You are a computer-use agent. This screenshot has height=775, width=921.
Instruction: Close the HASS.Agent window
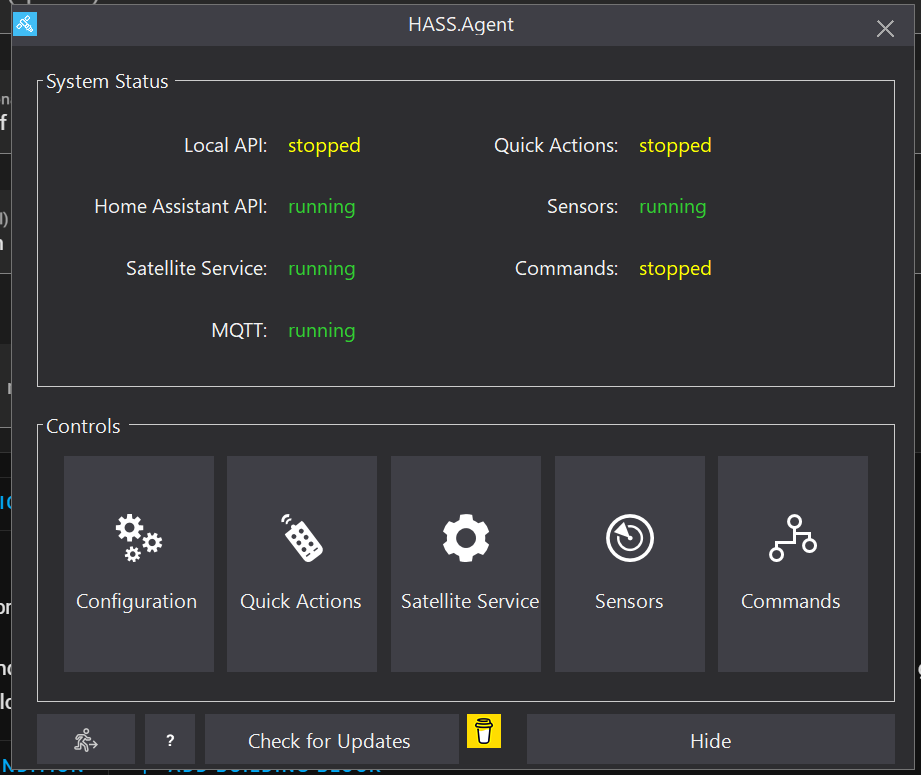[x=885, y=28]
